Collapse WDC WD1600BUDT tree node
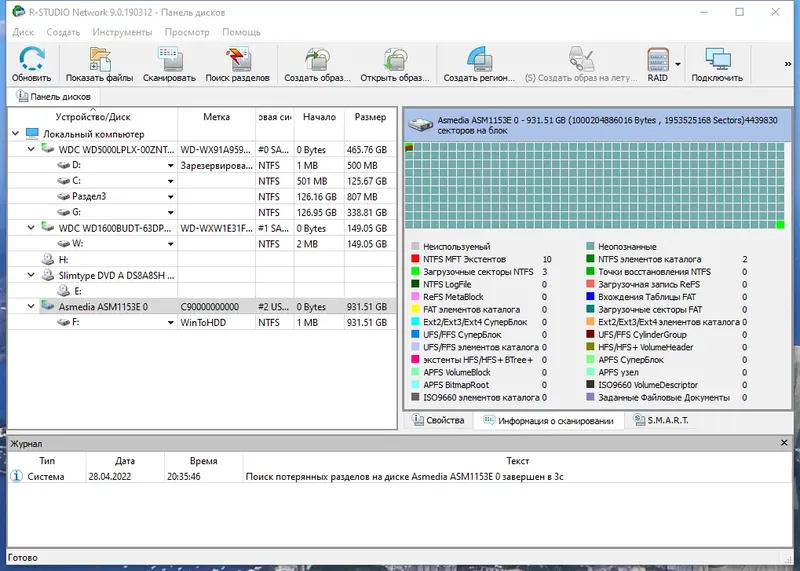 coord(31,228)
